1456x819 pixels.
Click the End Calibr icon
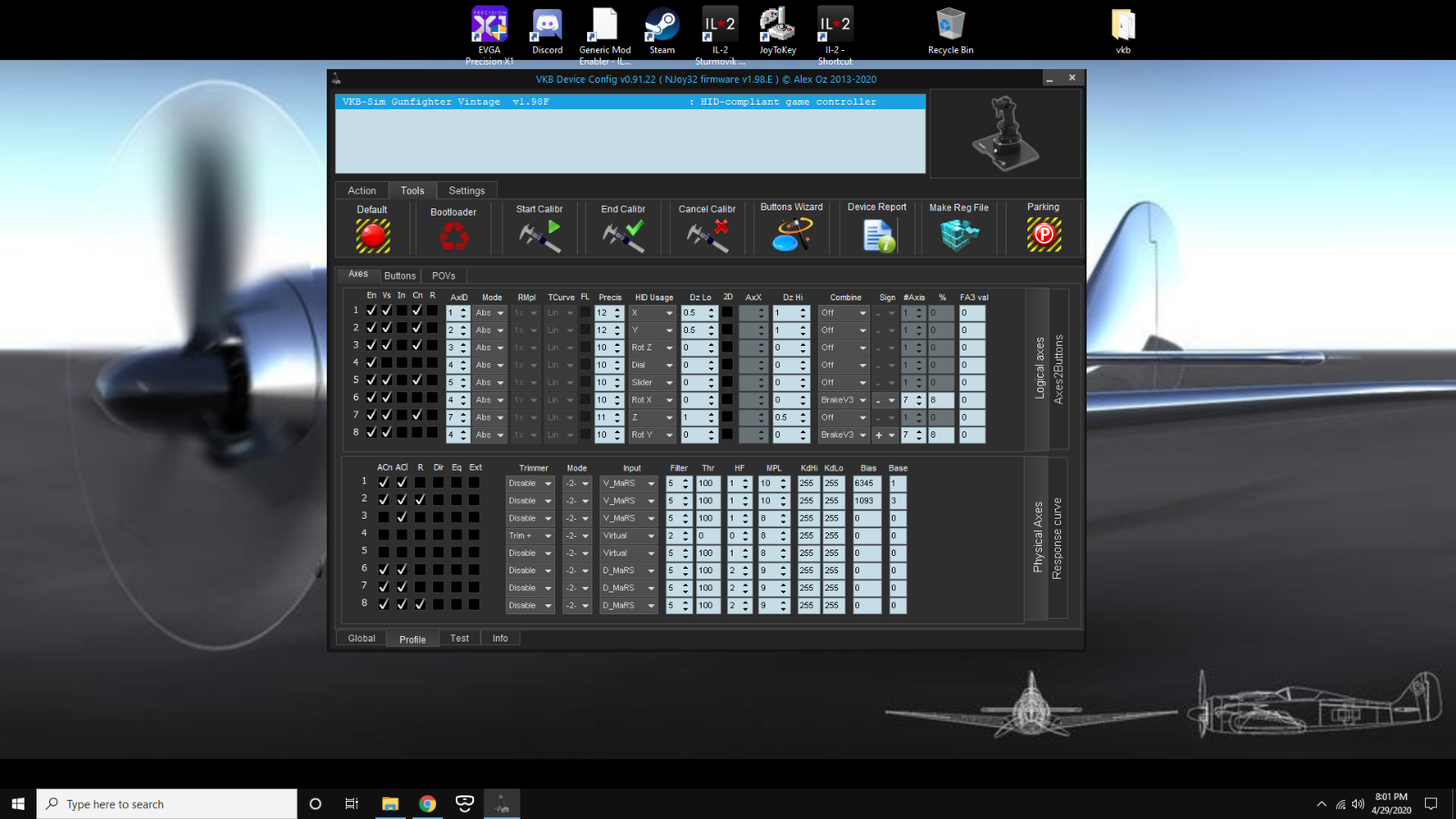623,236
